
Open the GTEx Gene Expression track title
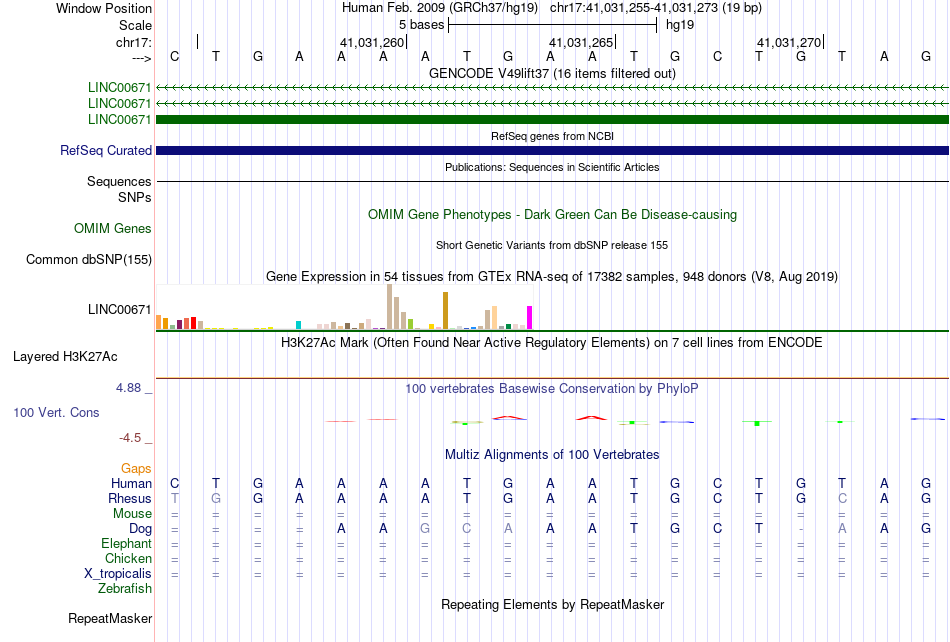coord(552,276)
